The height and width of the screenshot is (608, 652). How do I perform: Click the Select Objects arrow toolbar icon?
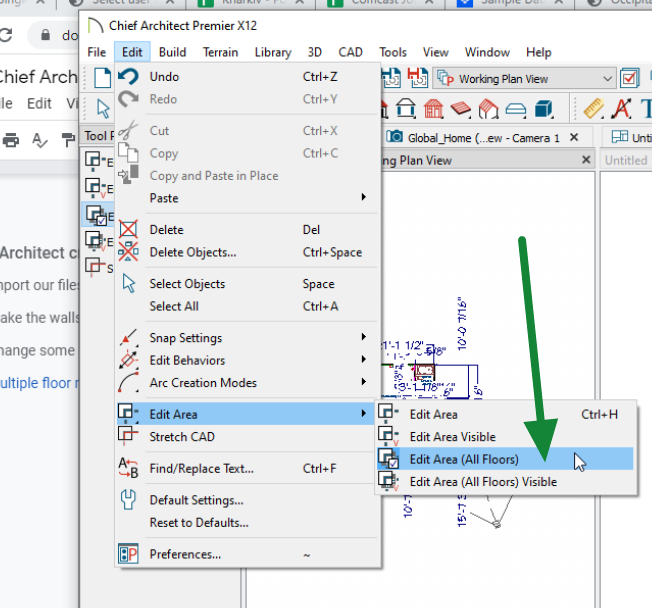tap(102, 108)
